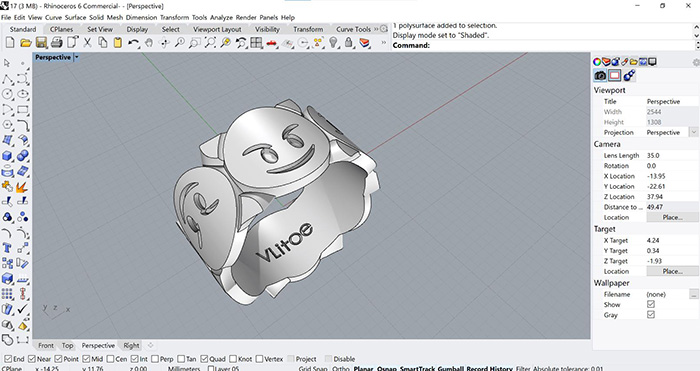700x371 pixels.
Task: Open the File menu
Action: 6,17
